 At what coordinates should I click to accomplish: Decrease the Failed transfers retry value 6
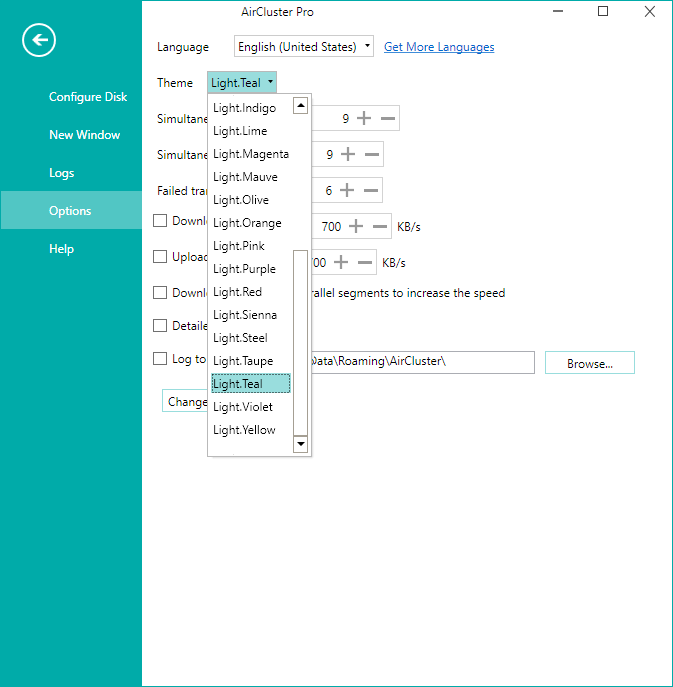coord(371,190)
